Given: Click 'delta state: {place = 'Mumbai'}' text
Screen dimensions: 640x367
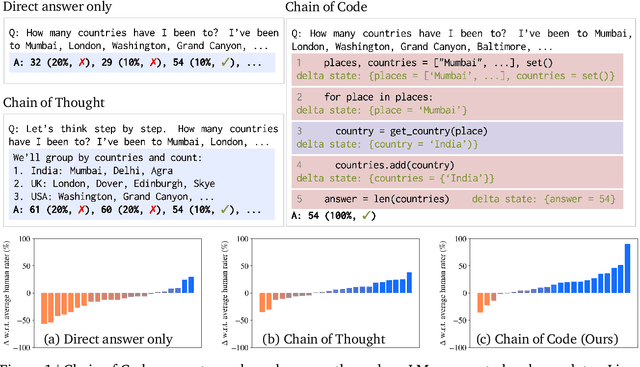Looking at the screenshot, I should 382,110.
